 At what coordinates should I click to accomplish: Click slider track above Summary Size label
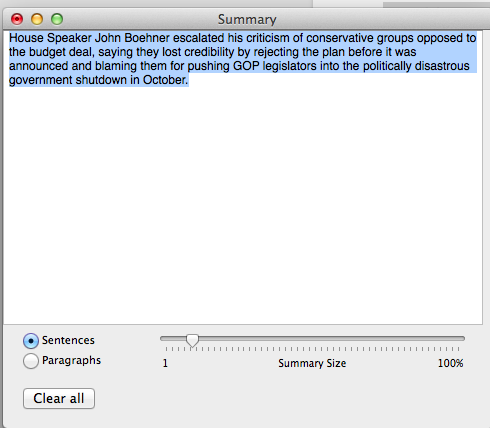[312, 338]
